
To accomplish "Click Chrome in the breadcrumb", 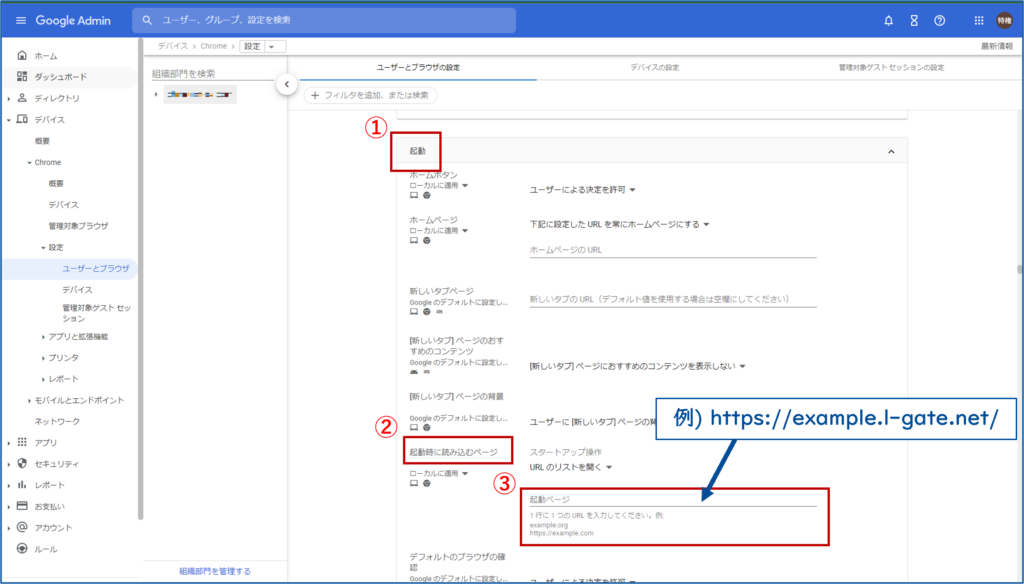I will point(214,46).
